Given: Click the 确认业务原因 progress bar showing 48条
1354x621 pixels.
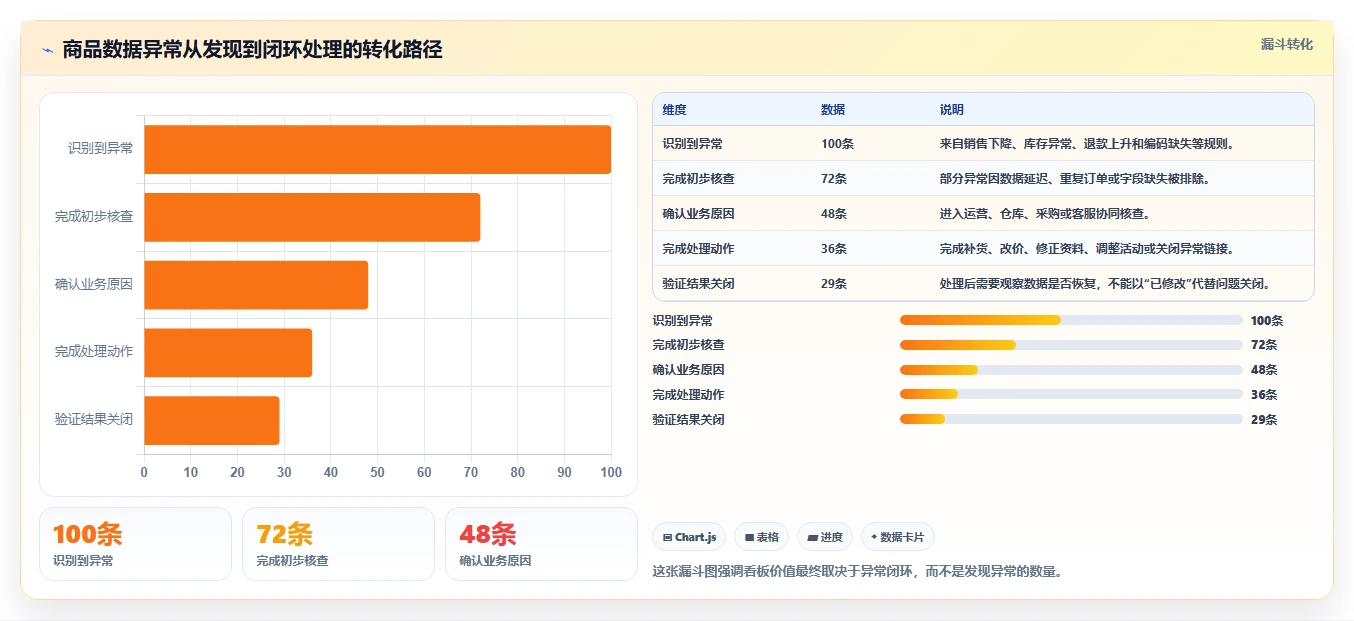Looking at the screenshot, I should point(1071,370).
